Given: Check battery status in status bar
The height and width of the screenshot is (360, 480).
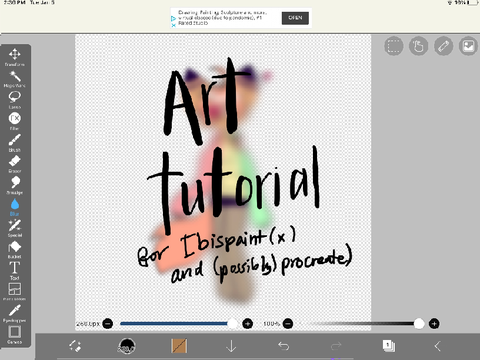Looking at the screenshot, I should pyautogui.click(x=472, y=3).
